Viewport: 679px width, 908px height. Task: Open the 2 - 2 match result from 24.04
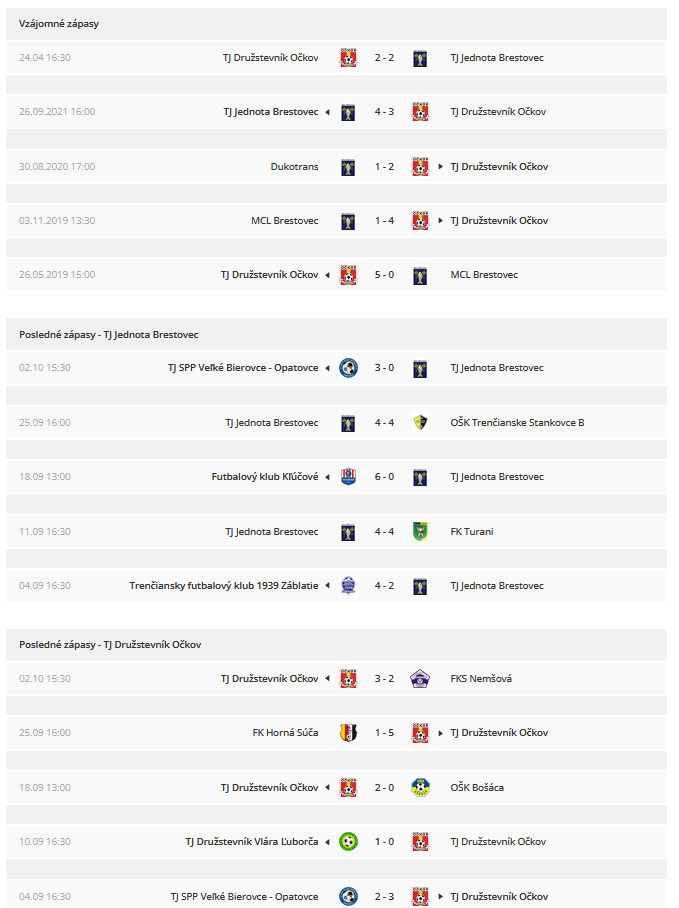pos(384,57)
